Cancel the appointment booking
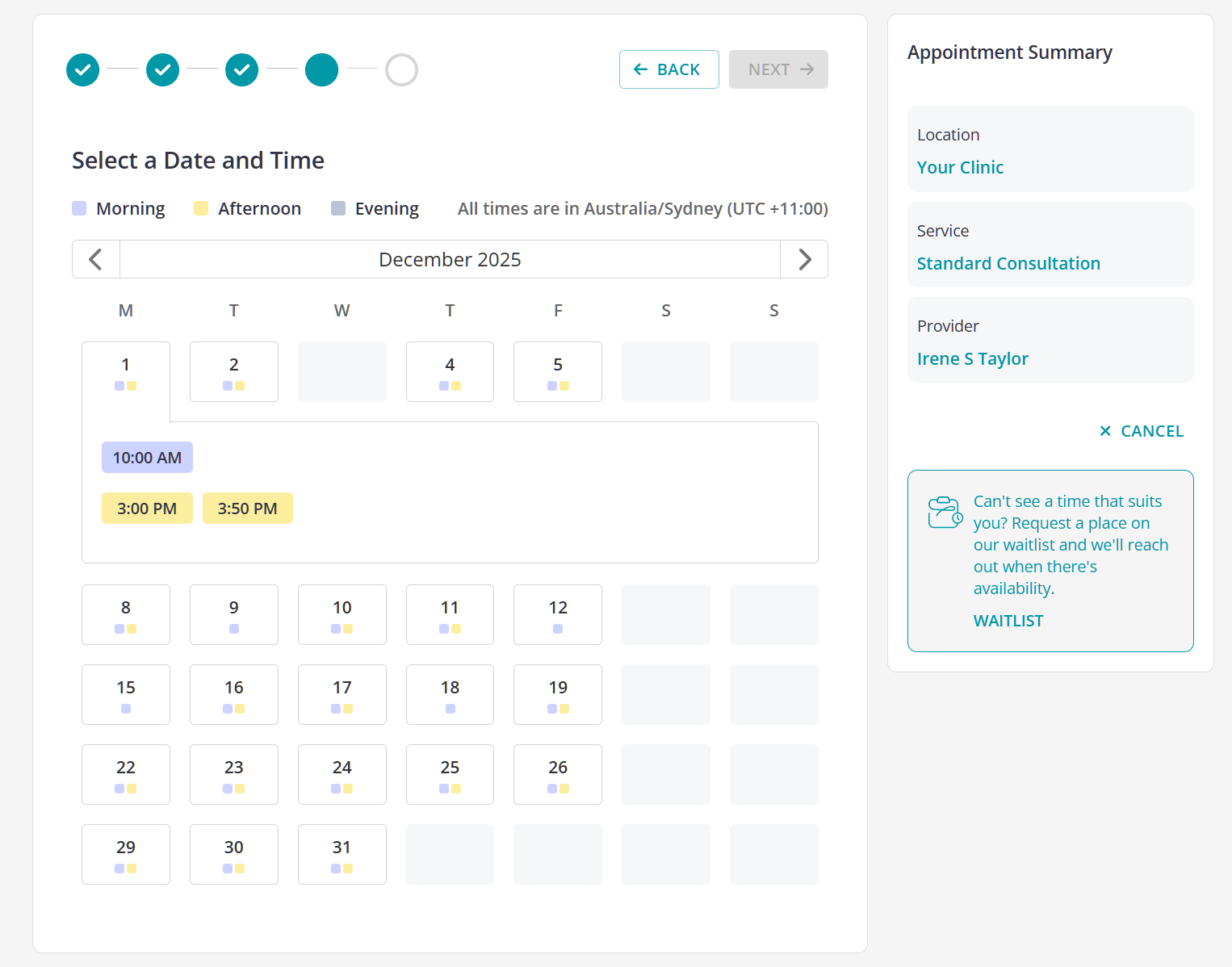The height and width of the screenshot is (967, 1232). pos(1142,431)
